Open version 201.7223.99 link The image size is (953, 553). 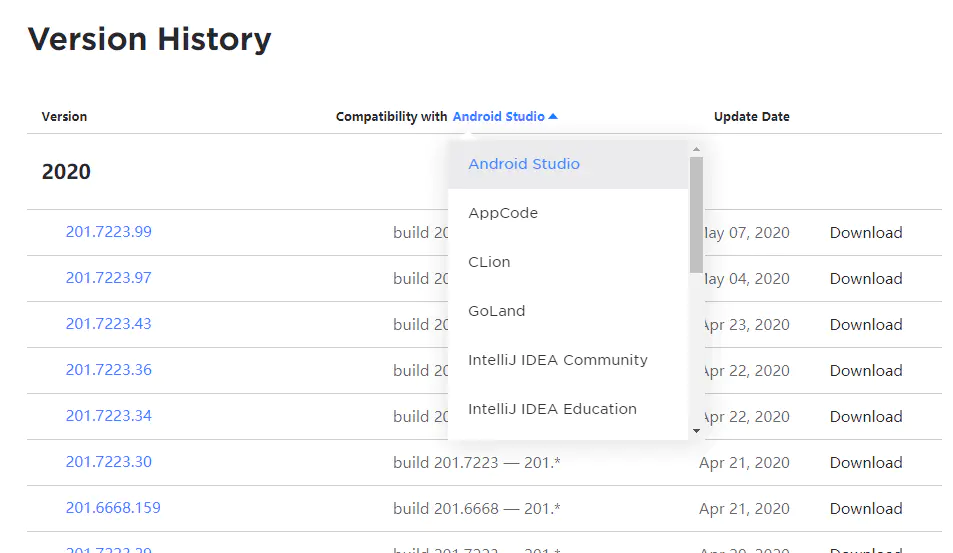pyautogui.click(x=109, y=232)
